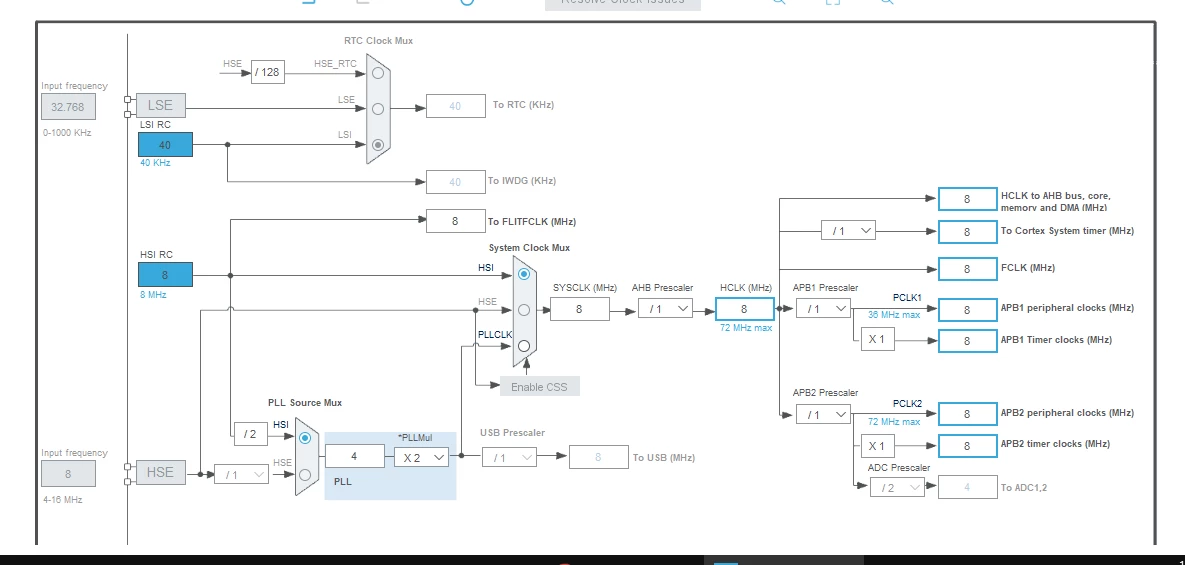The height and width of the screenshot is (565, 1185).
Task: Click the 'RTC Clock Mux' title
Action: click(379, 41)
